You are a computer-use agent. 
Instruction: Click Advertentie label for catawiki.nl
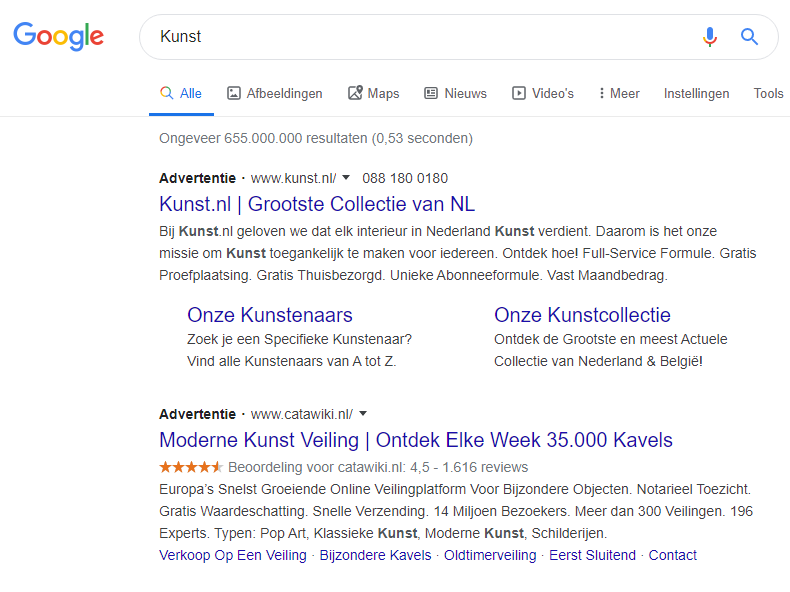point(198,414)
